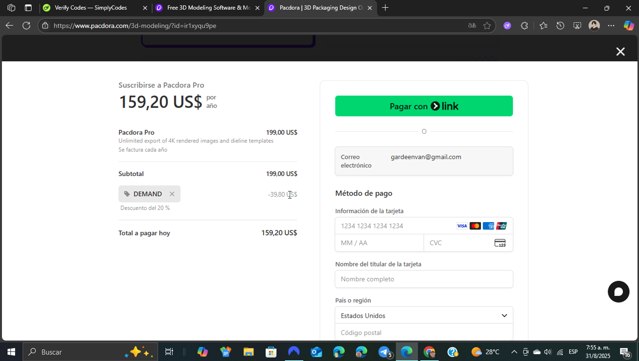Open the volume control in tray
639x361 pixels.
tap(547, 352)
